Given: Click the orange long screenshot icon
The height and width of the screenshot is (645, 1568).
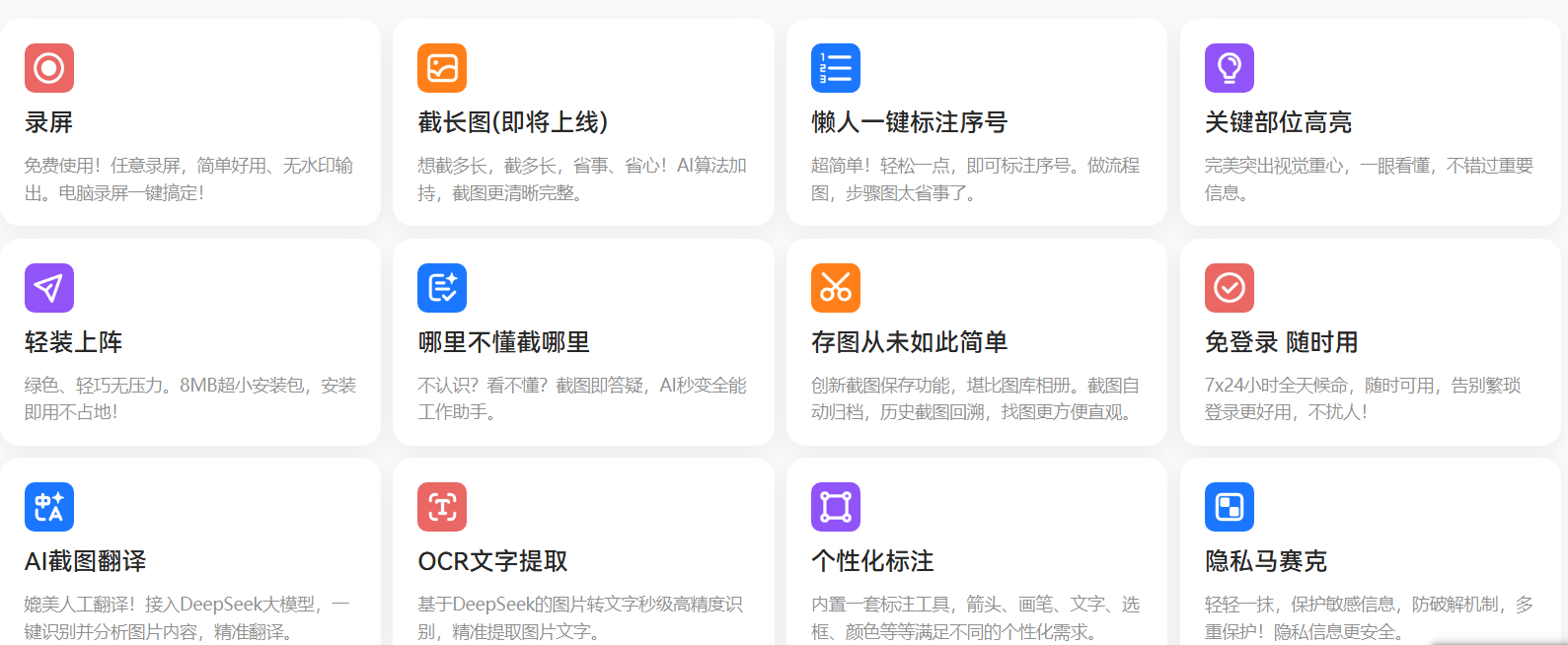Looking at the screenshot, I should (442, 68).
